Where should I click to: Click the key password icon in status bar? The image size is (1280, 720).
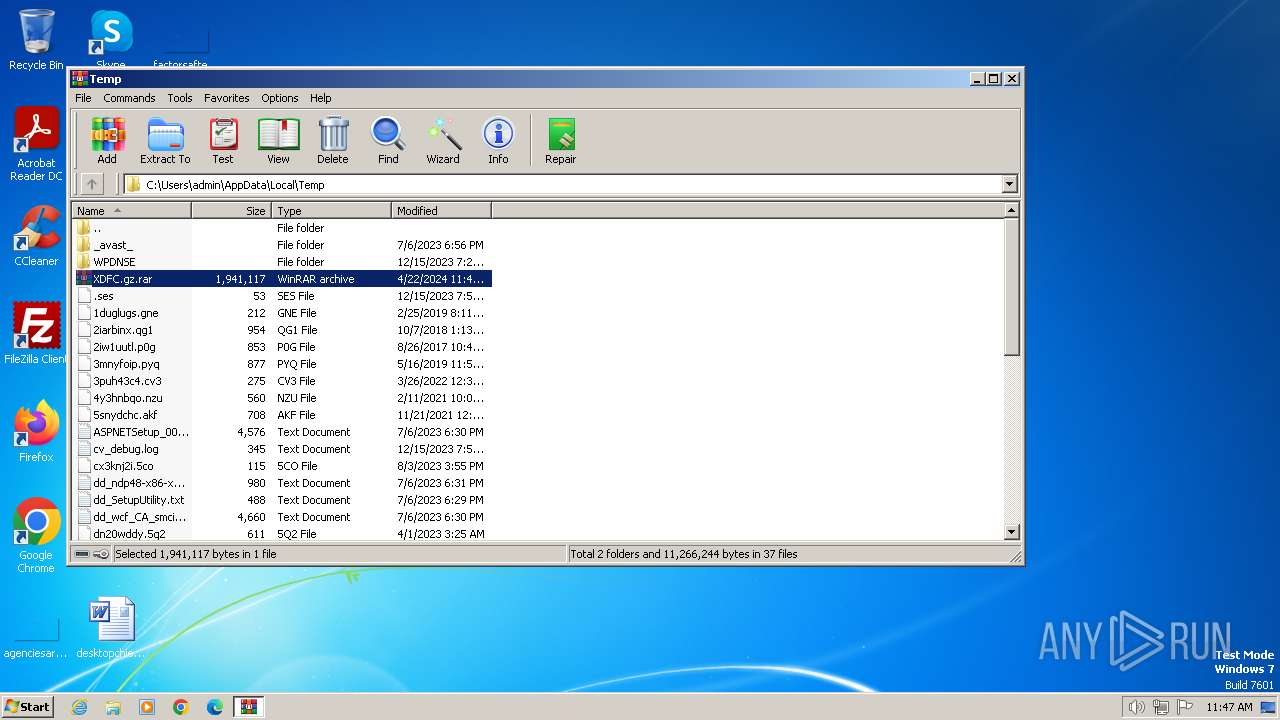tap(101, 554)
